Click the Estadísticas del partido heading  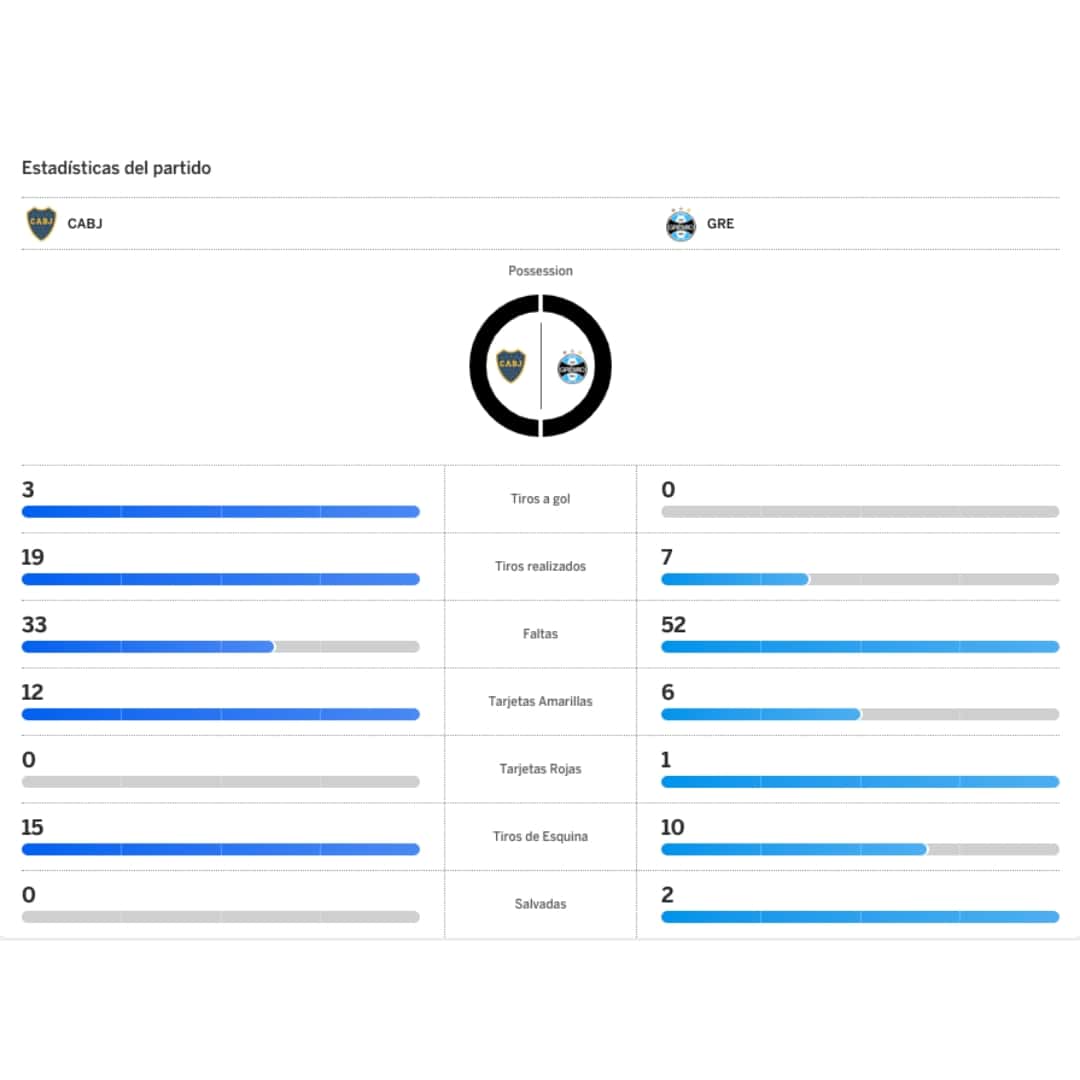pyautogui.click(x=116, y=168)
